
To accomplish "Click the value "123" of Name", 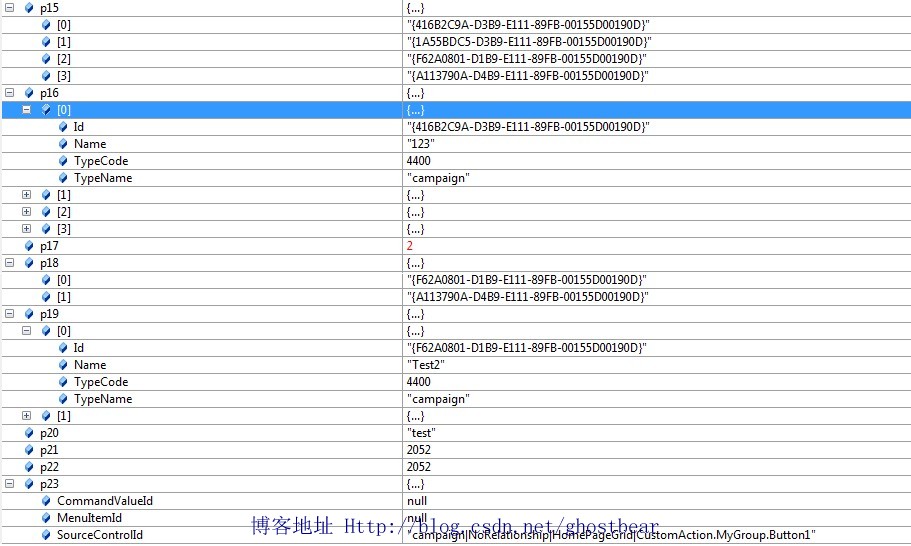I will pos(421,144).
